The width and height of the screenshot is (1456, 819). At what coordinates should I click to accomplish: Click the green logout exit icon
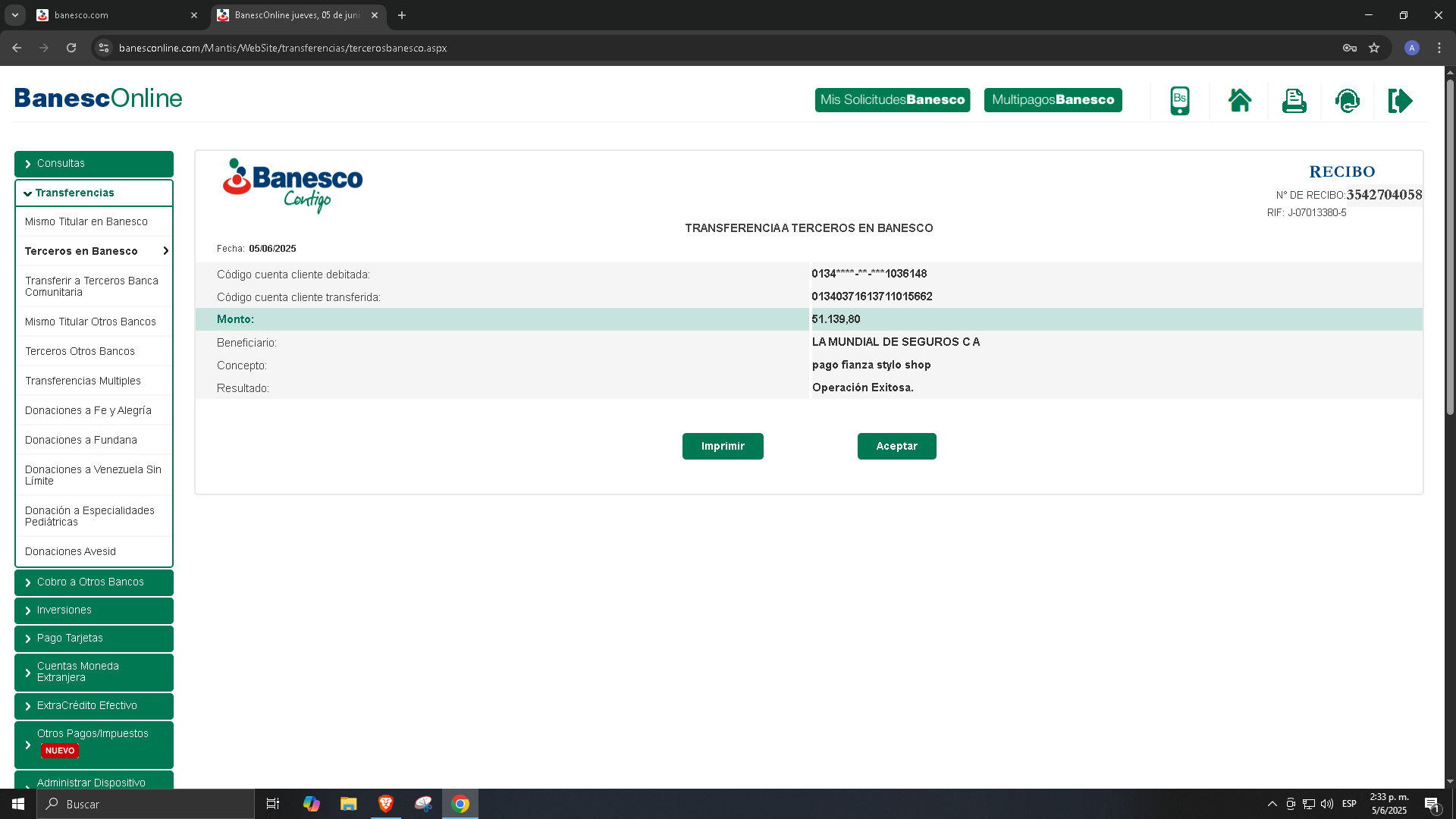point(1400,100)
